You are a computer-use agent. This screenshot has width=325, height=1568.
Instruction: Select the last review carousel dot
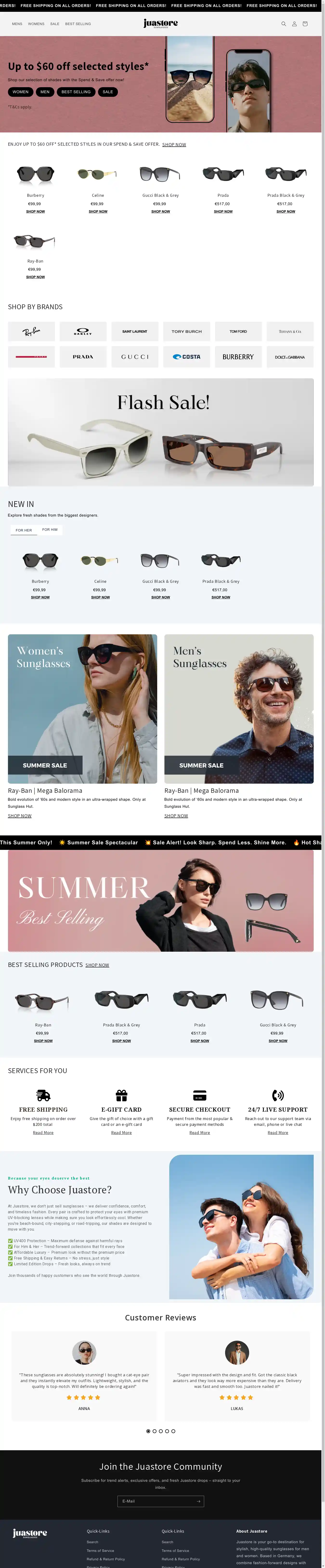174,1431
